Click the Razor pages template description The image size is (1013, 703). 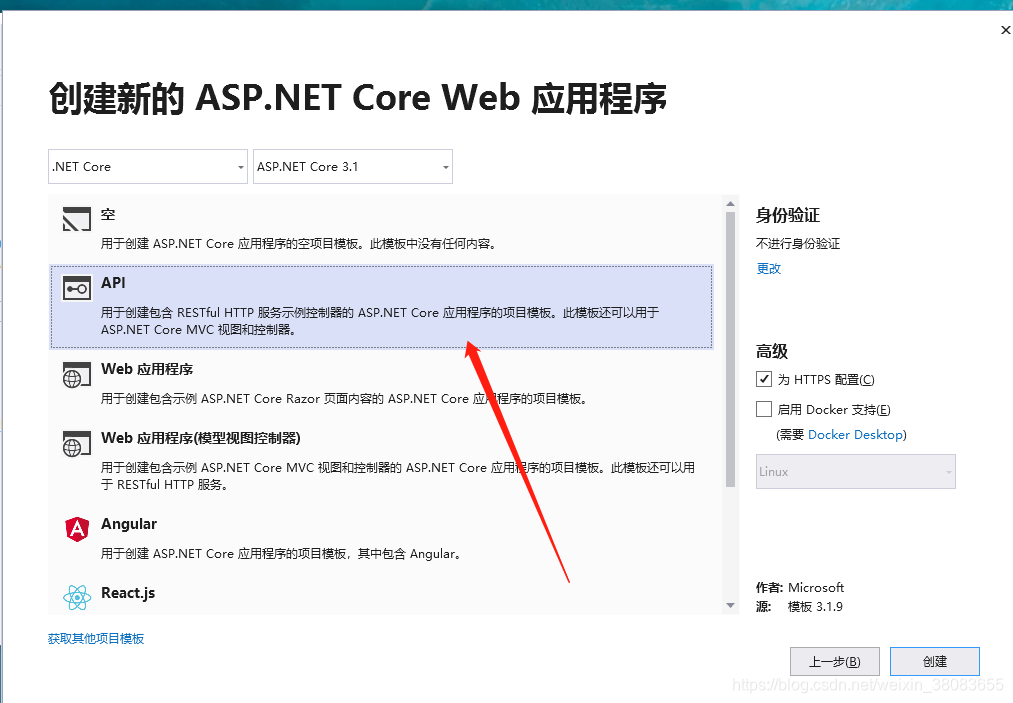[344, 399]
